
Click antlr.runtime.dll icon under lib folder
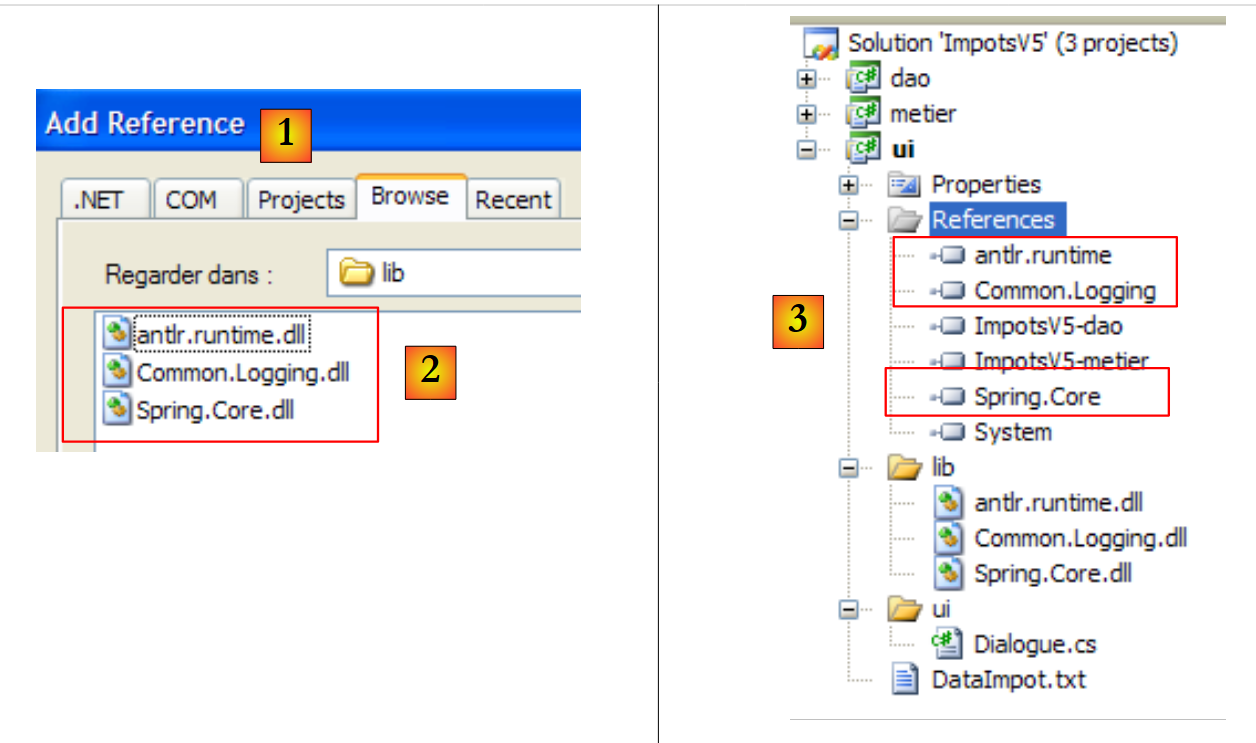coord(946,502)
